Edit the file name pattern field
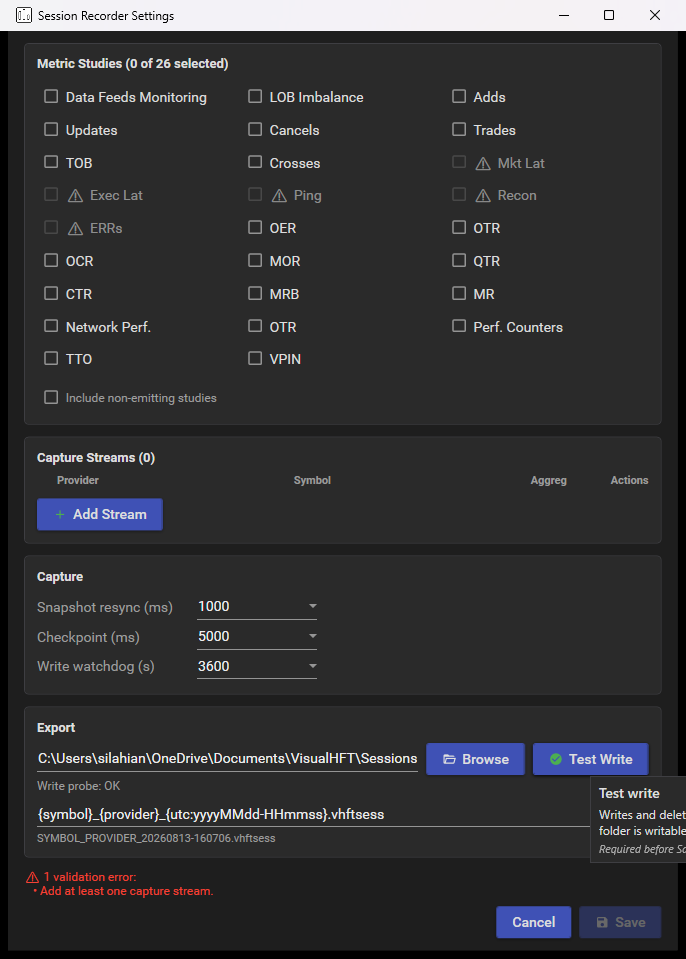Viewport: 686px width, 959px height. click(313, 815)
